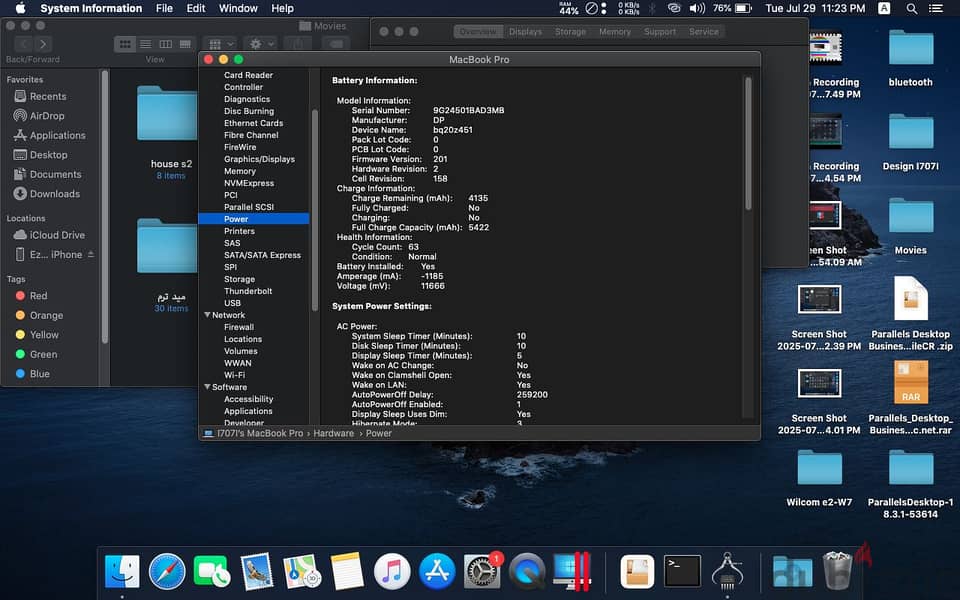Select Storage in hardware list
Image resolution: width=960 pixels, height=600 pixels.
click(x=239, y=279)
